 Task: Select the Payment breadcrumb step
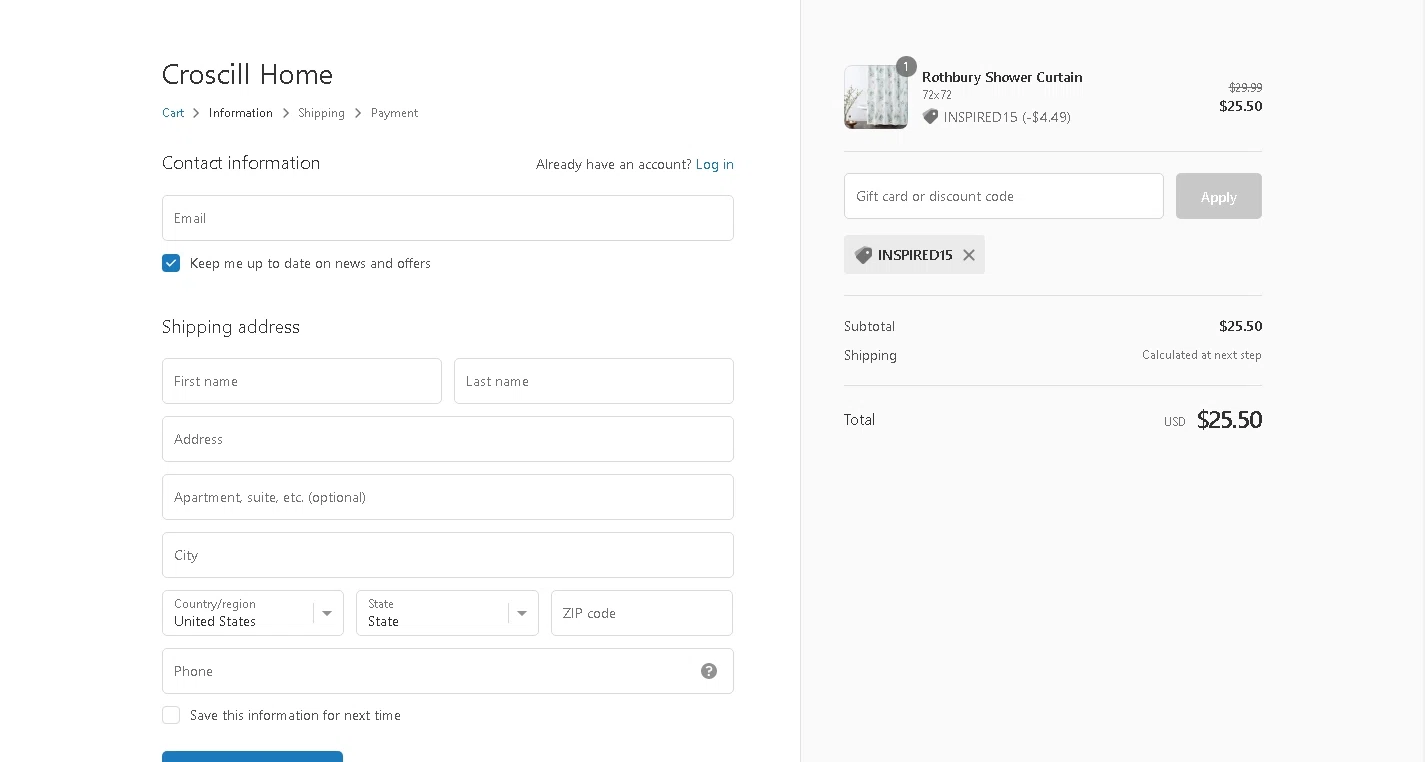[x=394, y=113]
